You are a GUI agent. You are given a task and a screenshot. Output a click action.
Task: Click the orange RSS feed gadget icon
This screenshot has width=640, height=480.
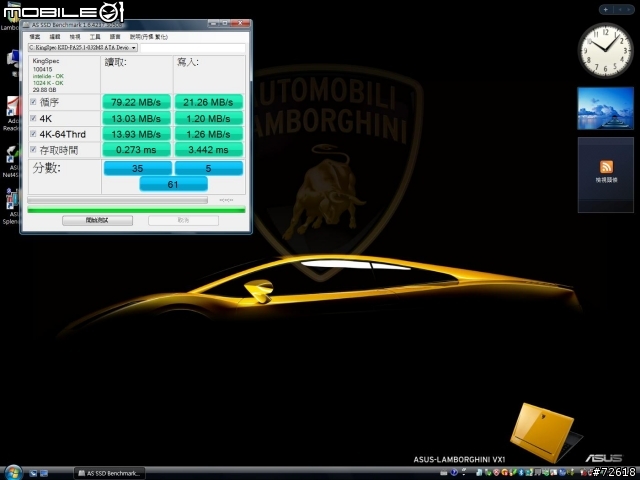pyautogui.click(x=606, y=167)
